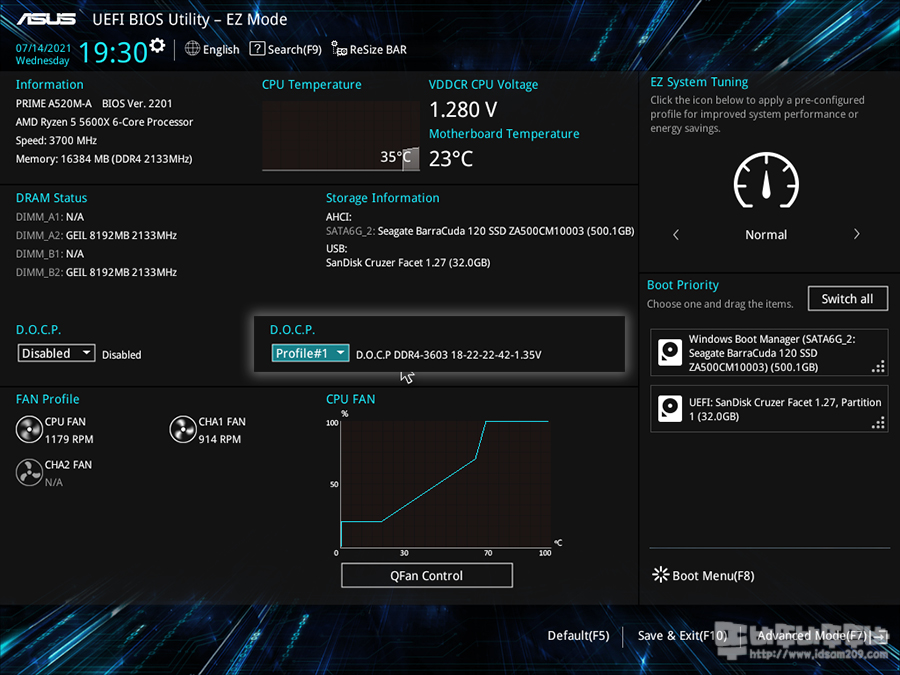Load defaults with Default(F5)
Screen dimensions: 900x675
coord(578,635)
